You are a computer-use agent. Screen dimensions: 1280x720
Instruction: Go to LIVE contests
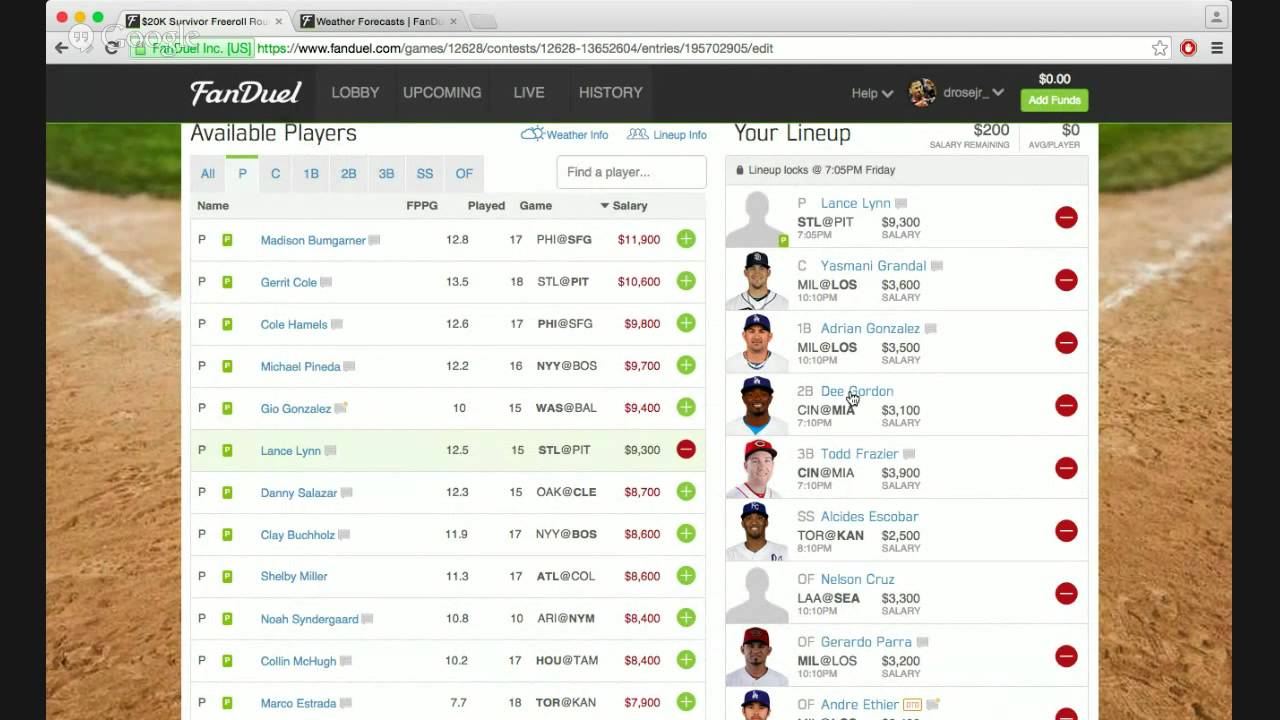coord(529,92)
